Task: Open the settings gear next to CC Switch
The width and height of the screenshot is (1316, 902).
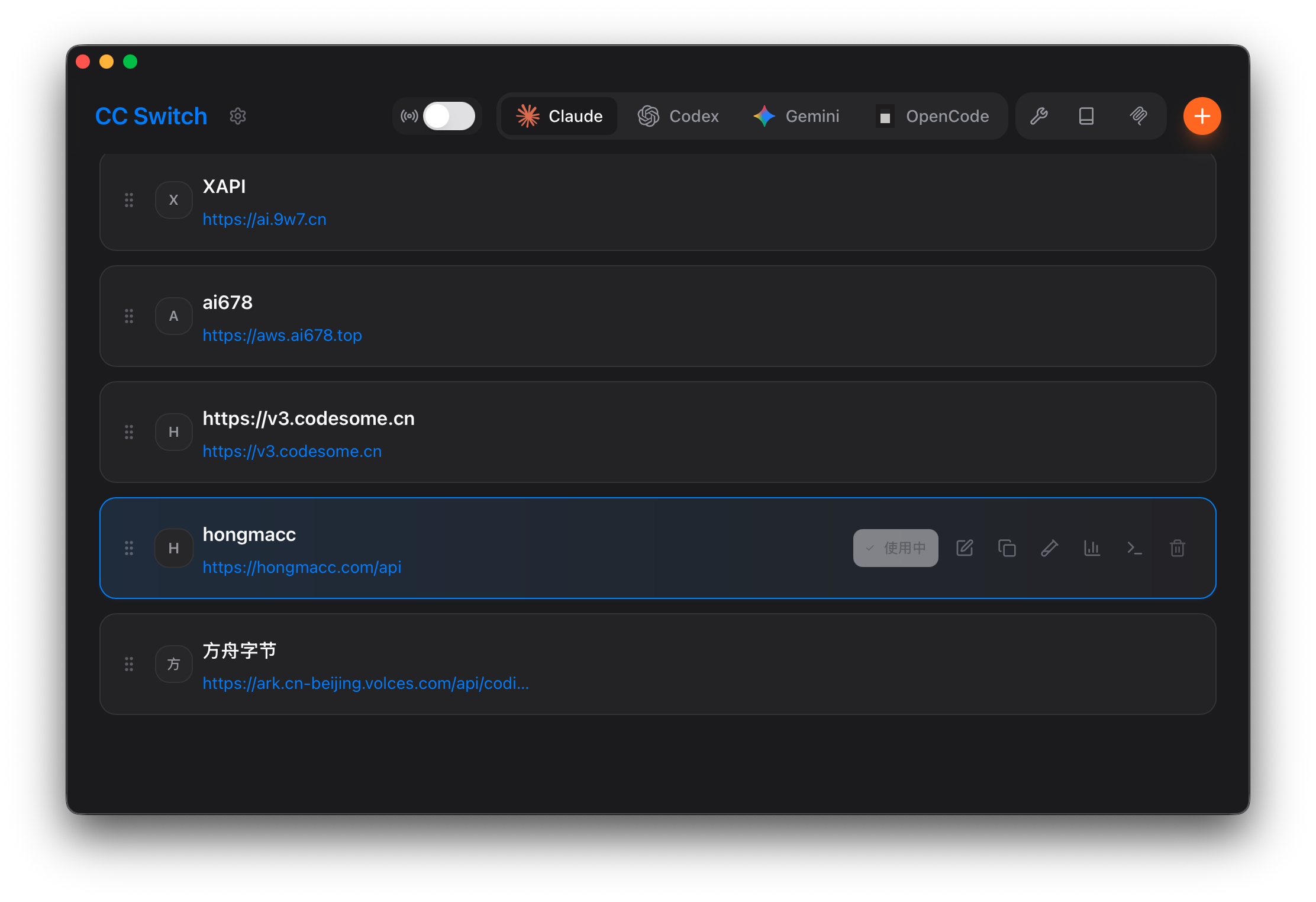Action: pyautogui.click(x=238, y=116)
